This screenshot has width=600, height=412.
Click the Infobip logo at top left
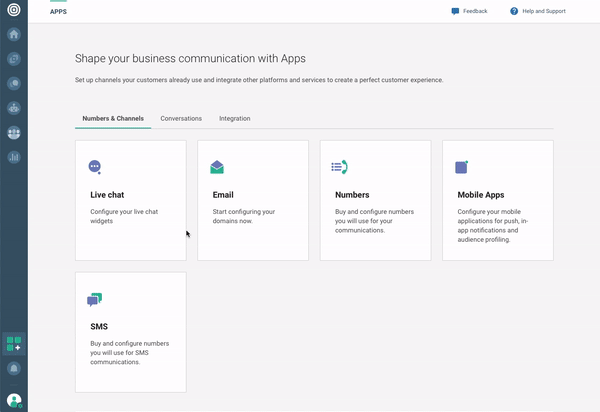pyautogui.click(x=14, y=11)
